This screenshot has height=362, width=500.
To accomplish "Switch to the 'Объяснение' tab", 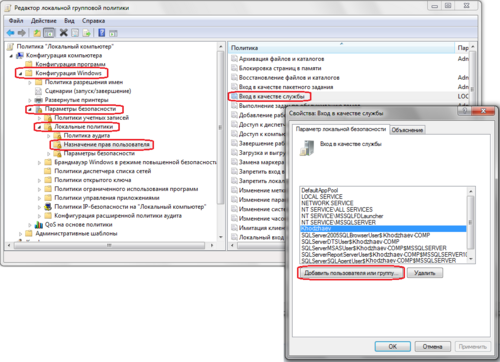I will point(407,130).
